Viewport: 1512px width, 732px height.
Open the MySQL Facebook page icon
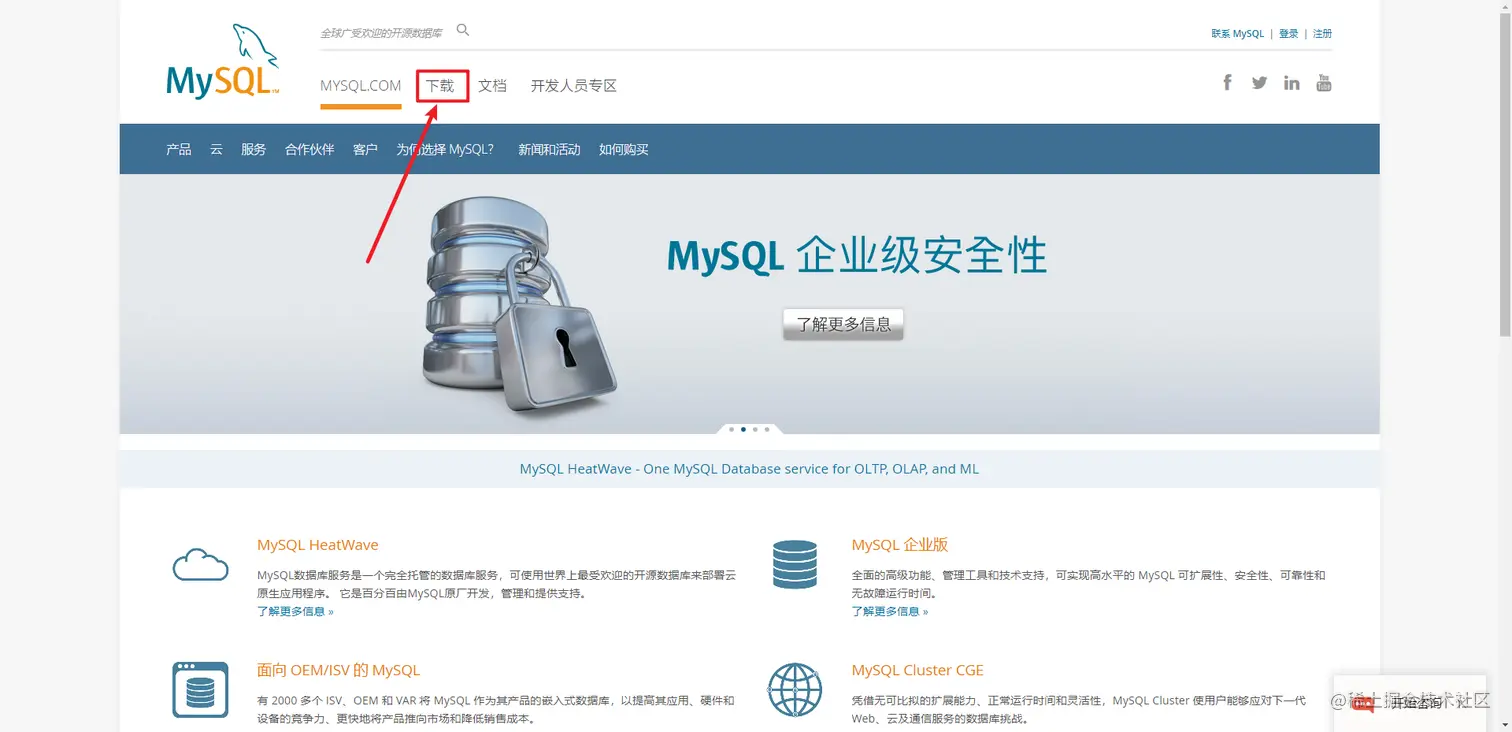pos(1227,82)
